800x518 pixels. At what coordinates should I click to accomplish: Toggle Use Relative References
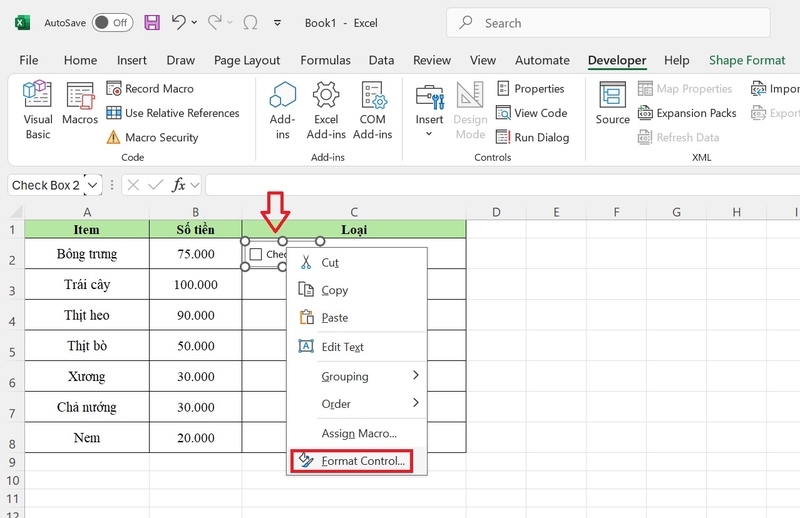tap(172, 113)
